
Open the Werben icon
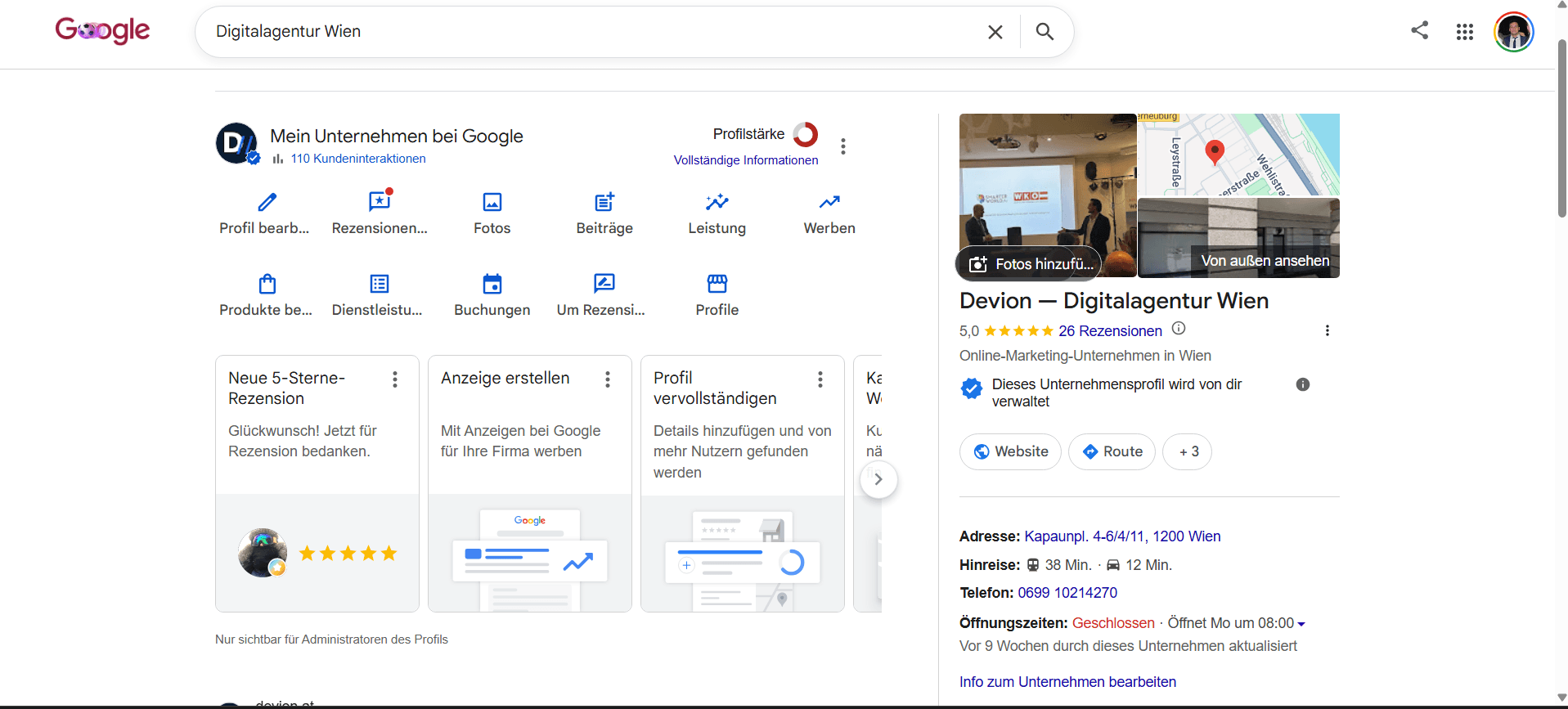coord(829,202)
